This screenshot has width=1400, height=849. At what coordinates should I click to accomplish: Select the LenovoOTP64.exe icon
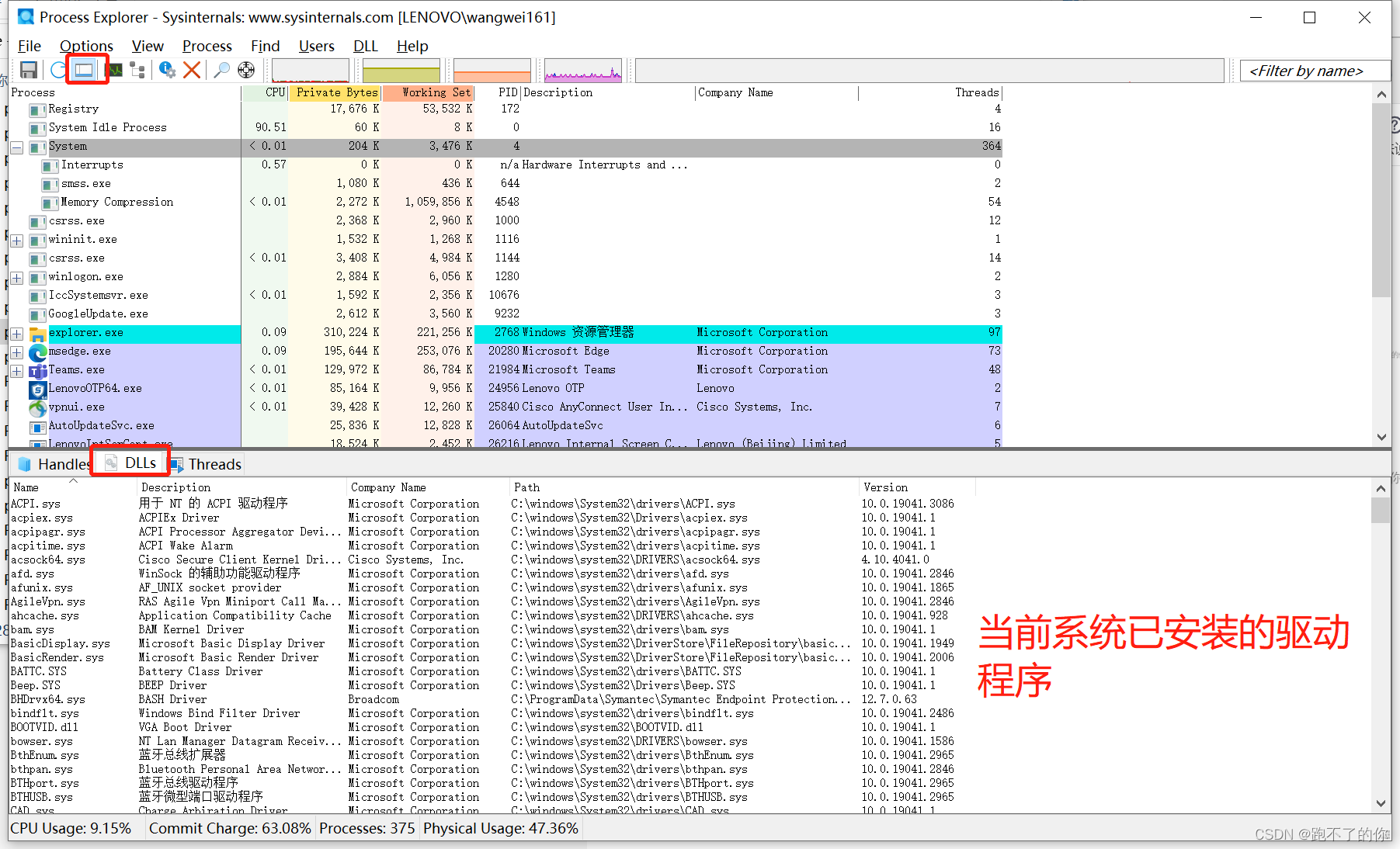(37, 390)
